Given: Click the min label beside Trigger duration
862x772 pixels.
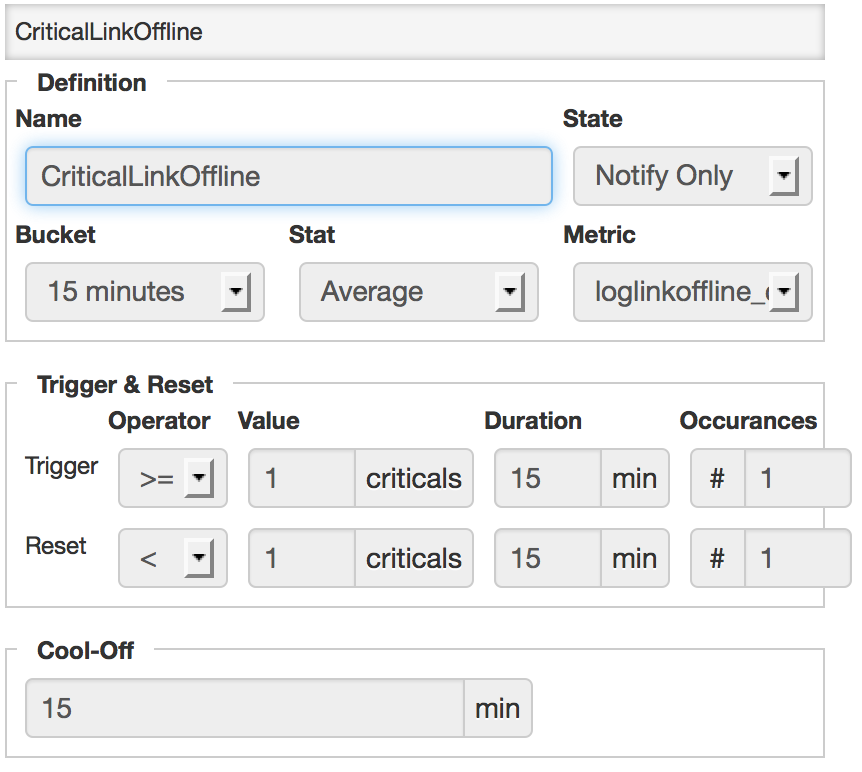Looking at the screenshot, I should [x=635, y=478].
